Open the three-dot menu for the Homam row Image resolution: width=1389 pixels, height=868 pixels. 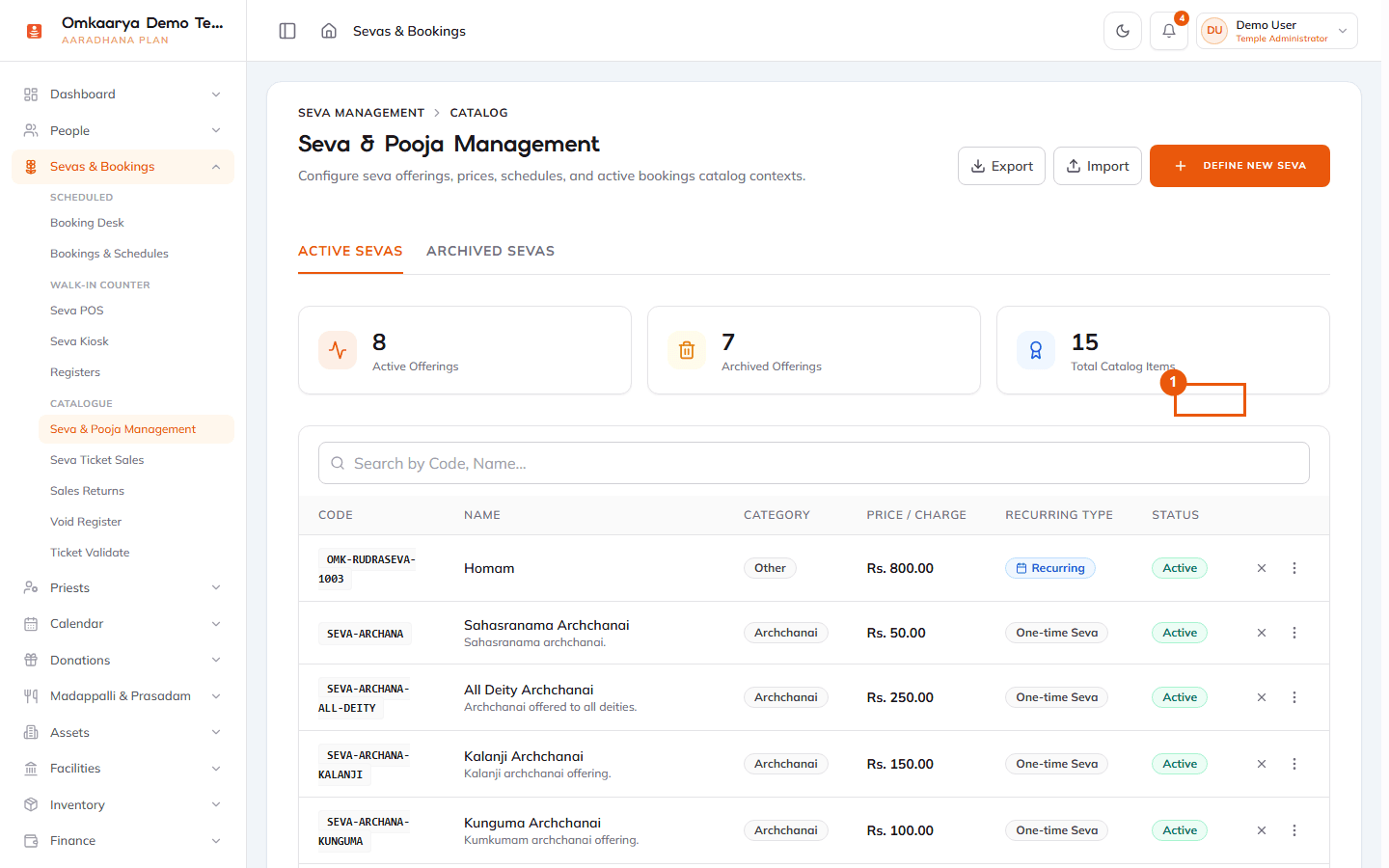point(1294,568)
